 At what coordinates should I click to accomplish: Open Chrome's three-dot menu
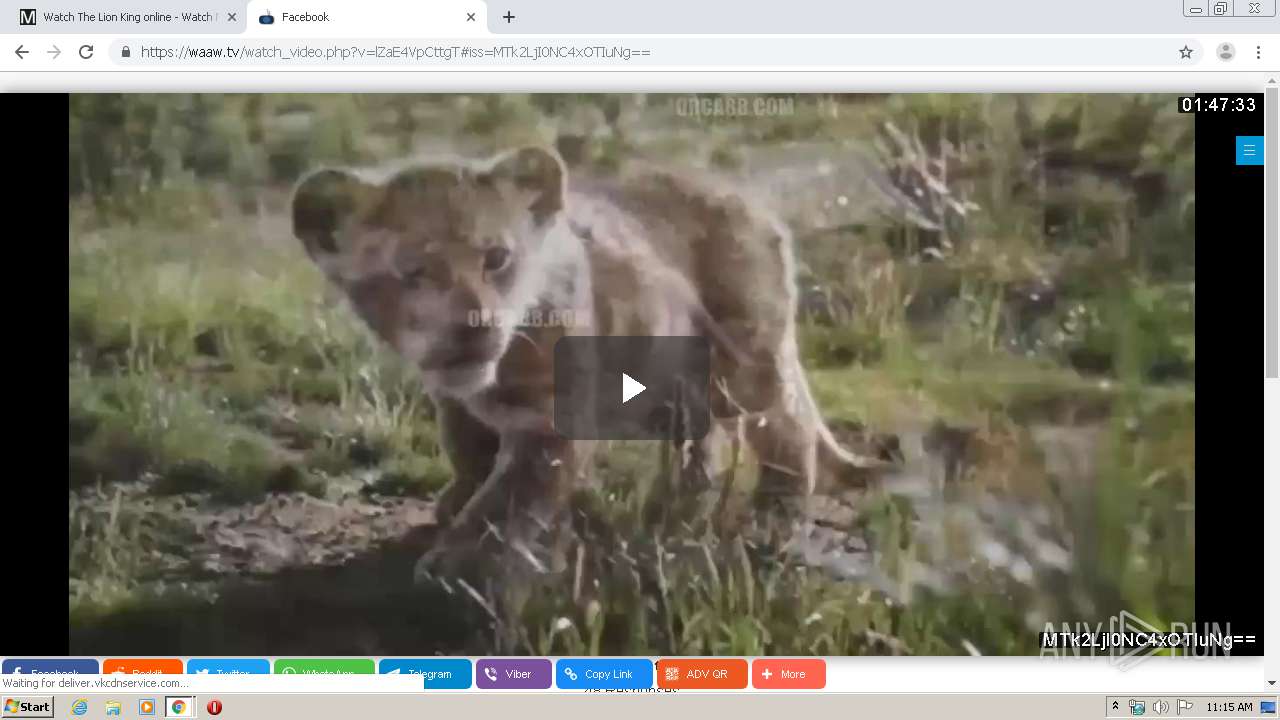click(1258, 52)
